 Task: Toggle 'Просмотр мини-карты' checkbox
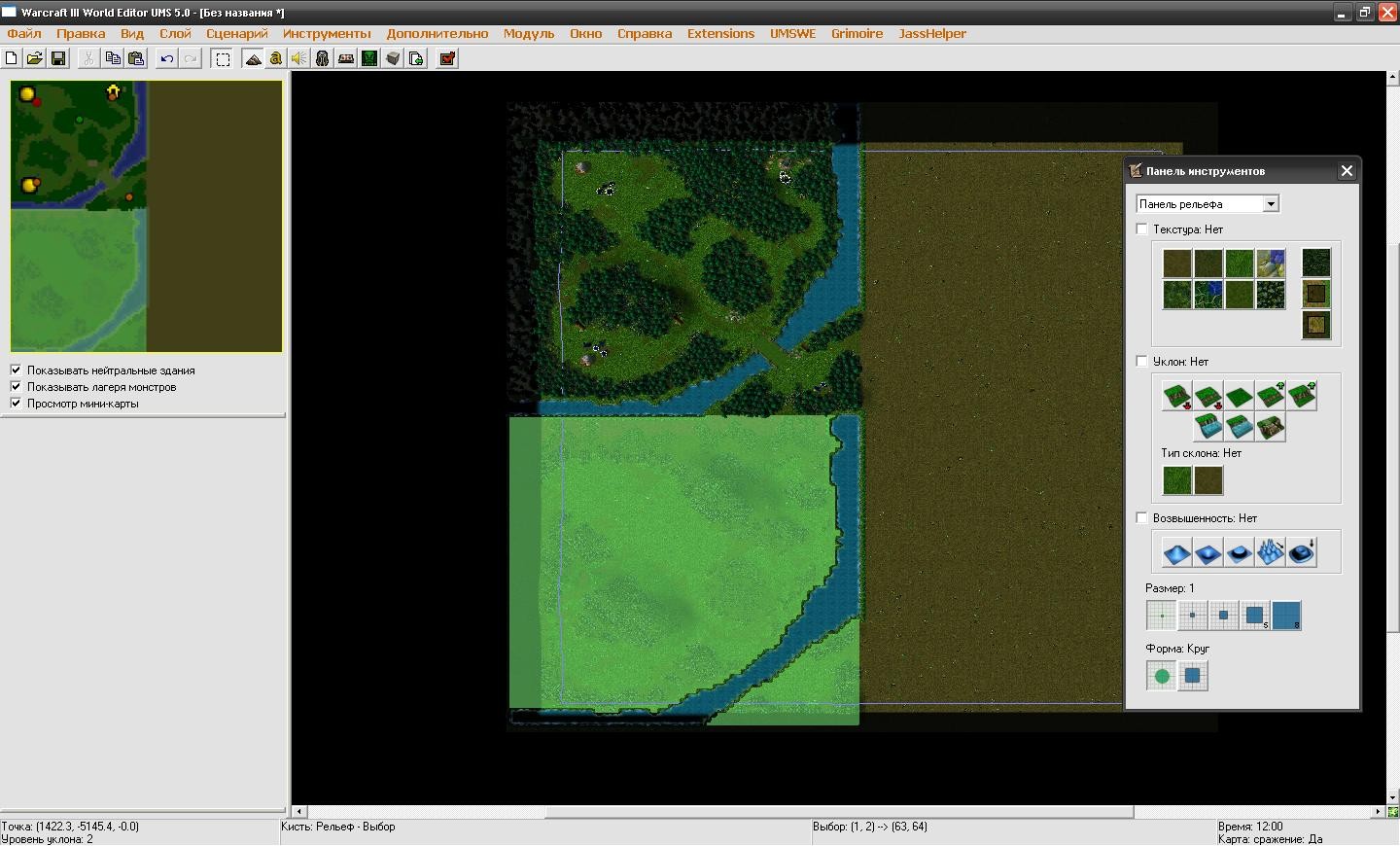pyautogui.click(x=16, y=403)
